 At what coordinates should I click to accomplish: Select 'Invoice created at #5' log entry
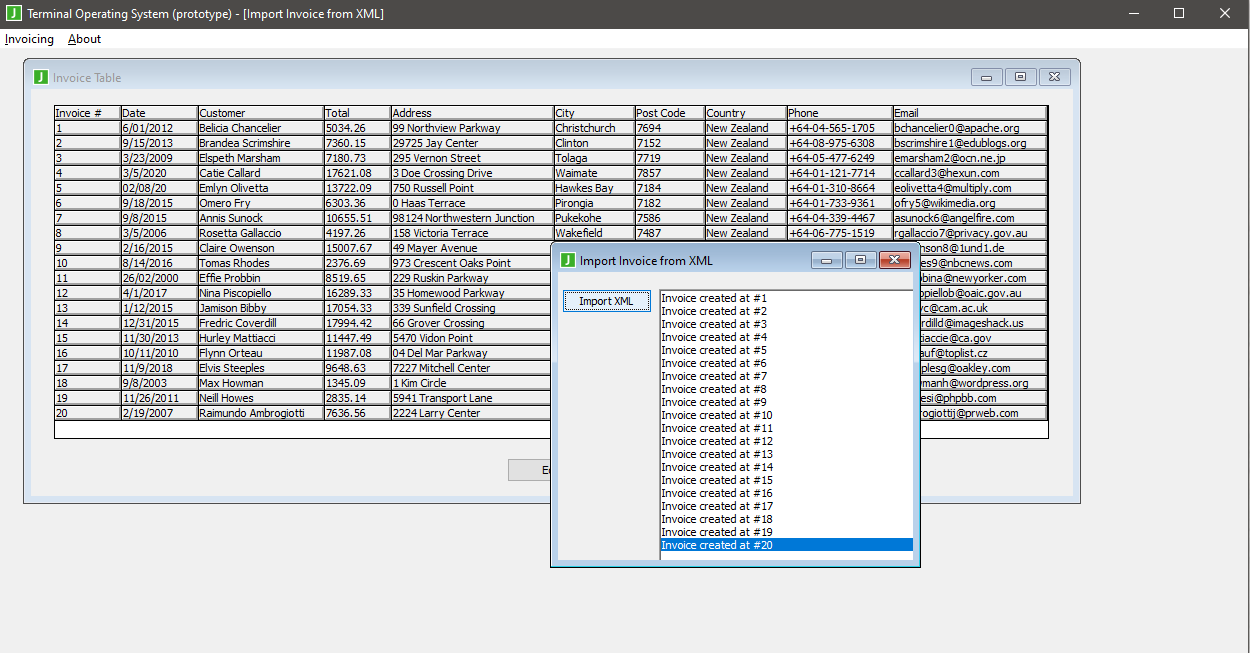click(787, 350)
